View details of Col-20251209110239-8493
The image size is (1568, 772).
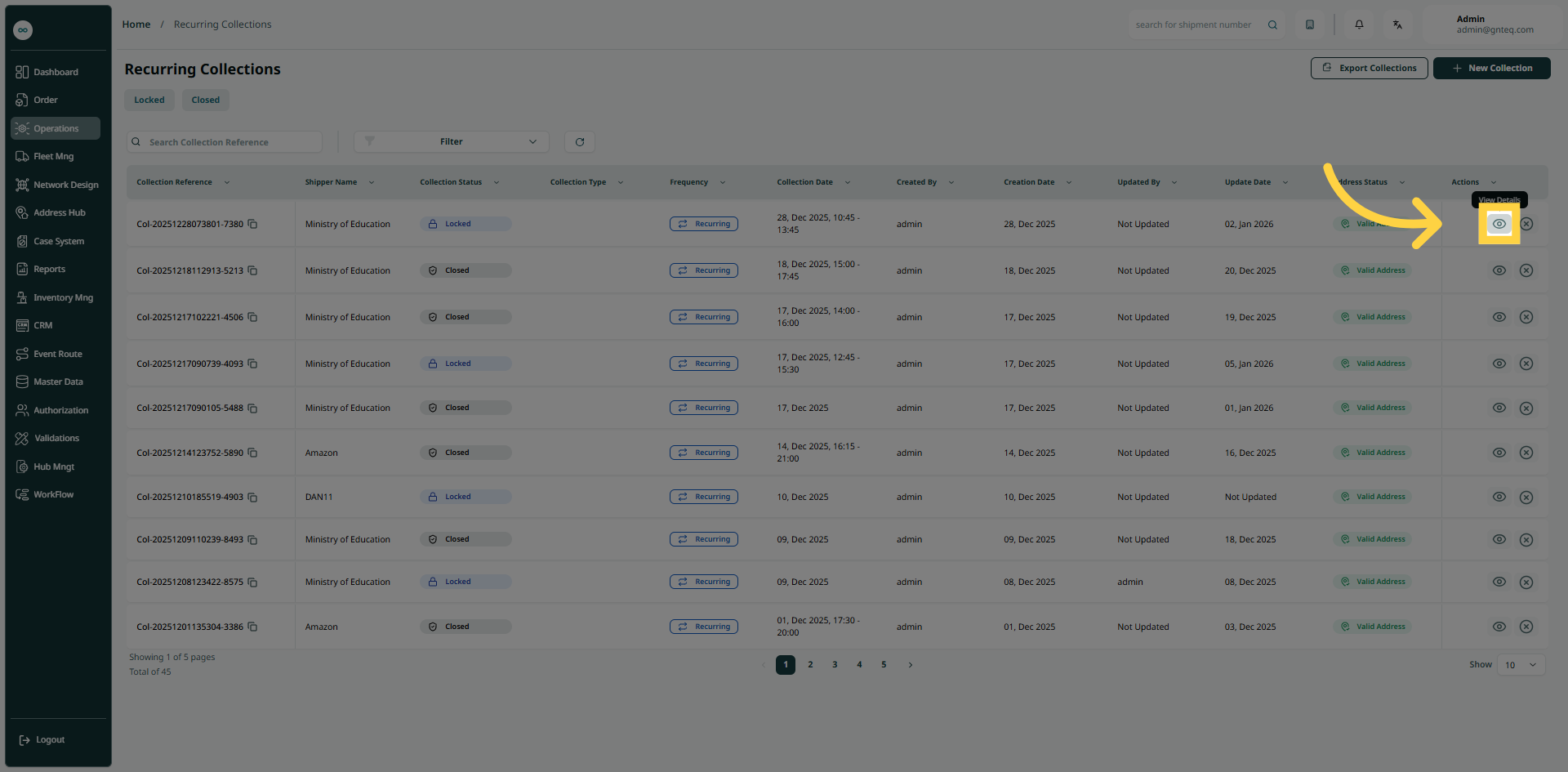[x=1499, y=539]
